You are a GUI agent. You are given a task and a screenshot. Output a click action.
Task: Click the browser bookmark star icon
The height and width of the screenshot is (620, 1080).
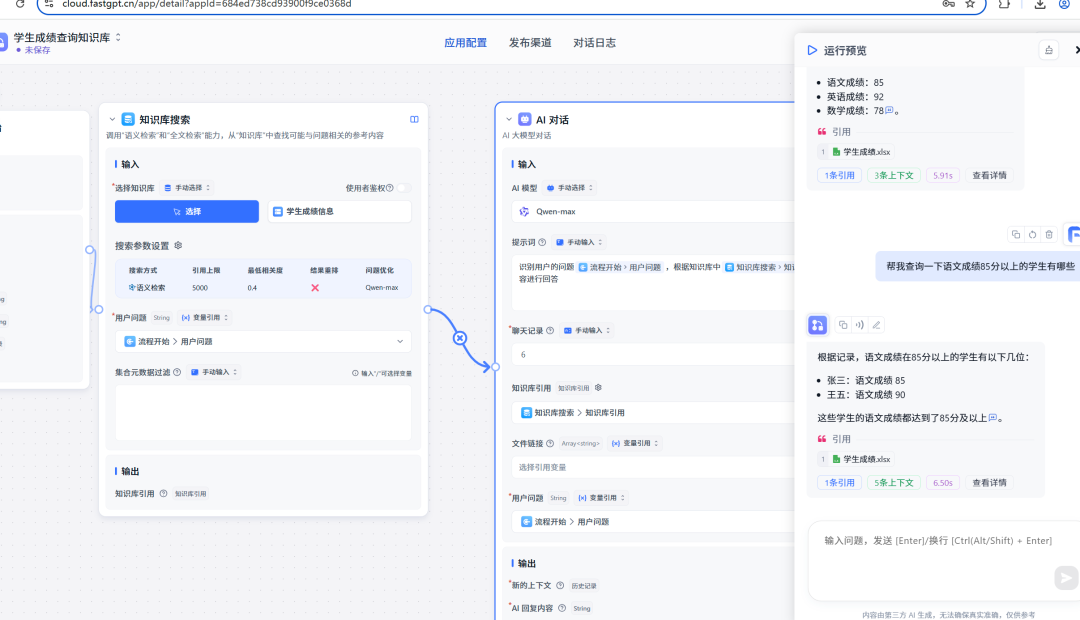coord(970,4)
